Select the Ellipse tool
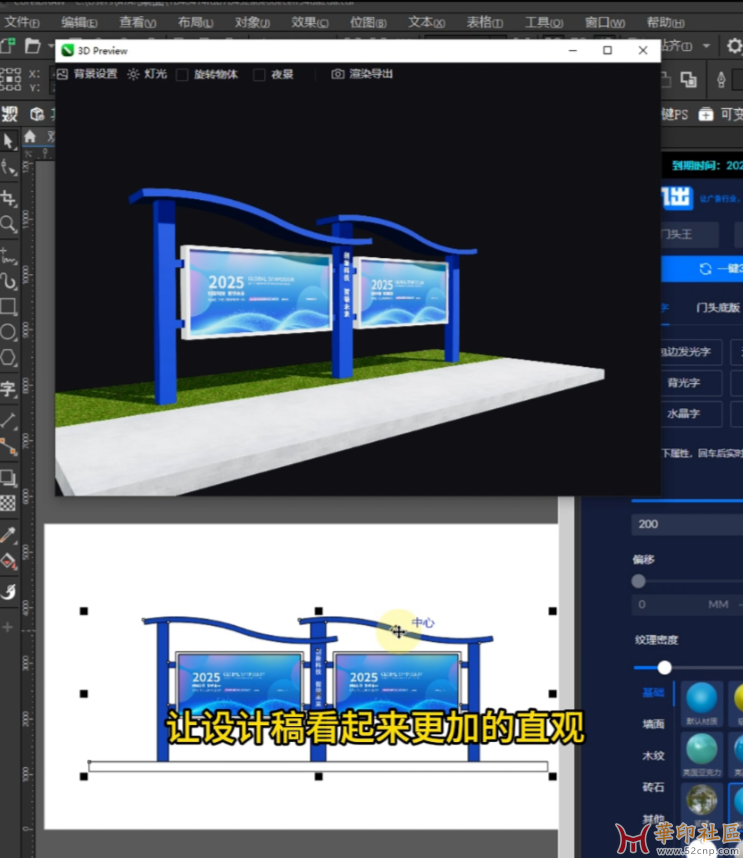The height and width of the screenshot is (858, 743). coord(8,332)
